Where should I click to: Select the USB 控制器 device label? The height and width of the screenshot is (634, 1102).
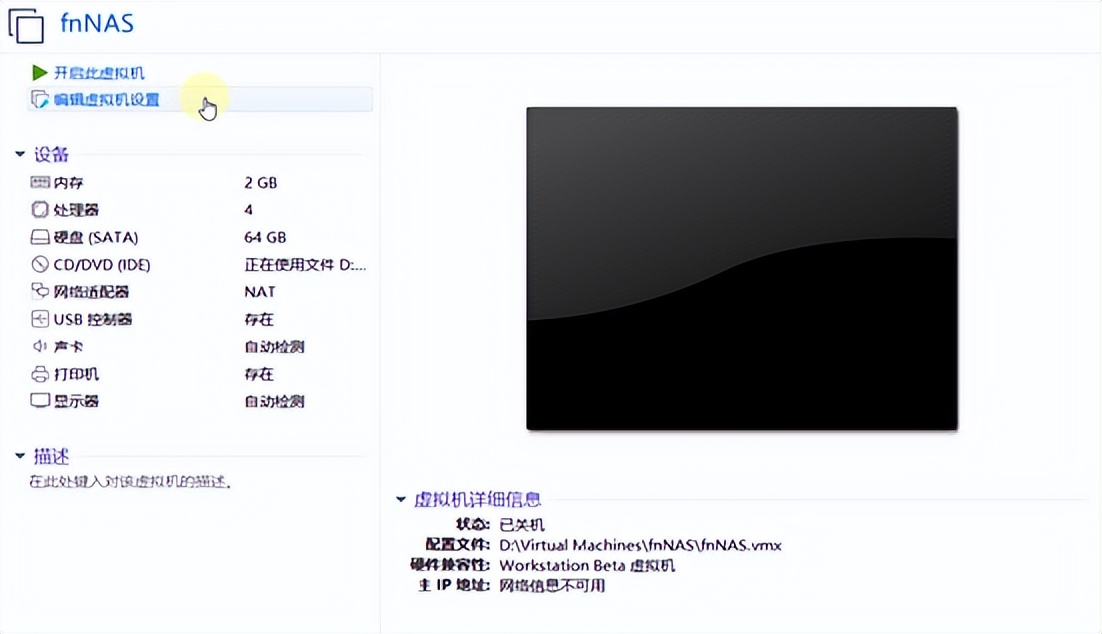93,319
